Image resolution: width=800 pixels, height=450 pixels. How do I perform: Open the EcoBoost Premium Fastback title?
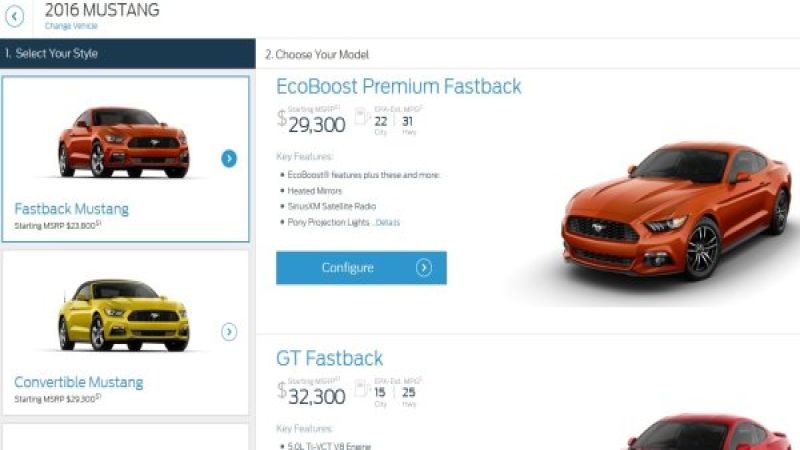click(x=398, y=86)
